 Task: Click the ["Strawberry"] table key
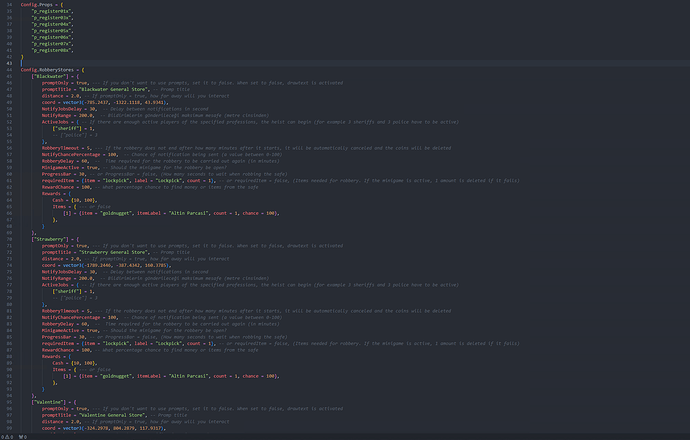50,239
